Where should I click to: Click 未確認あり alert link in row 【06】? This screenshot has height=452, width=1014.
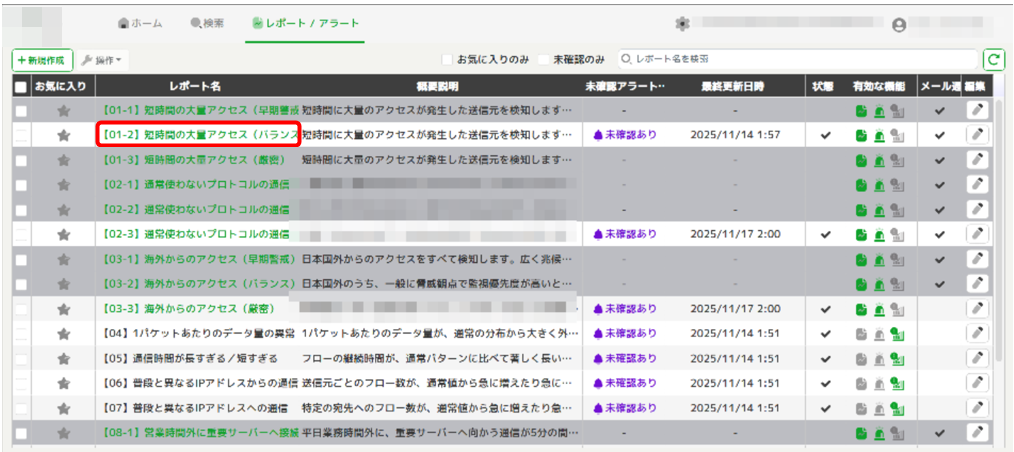coord(625,383)
